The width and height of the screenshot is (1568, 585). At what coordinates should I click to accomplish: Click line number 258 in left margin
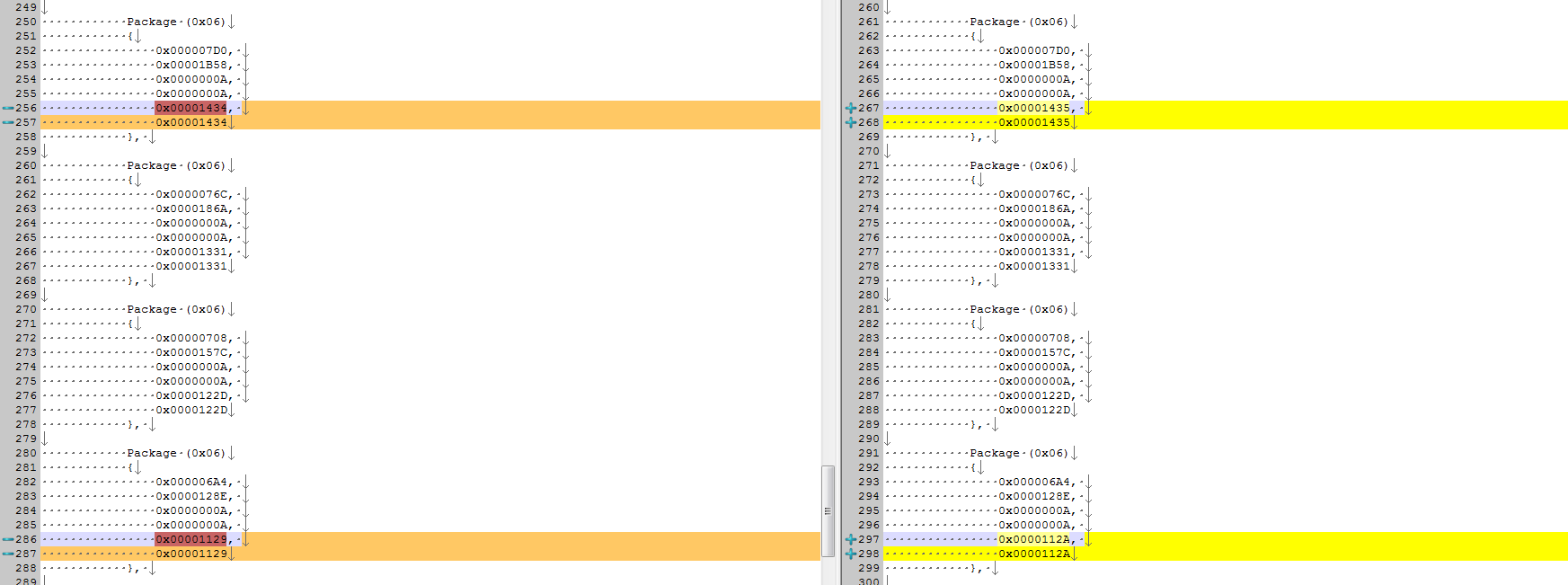(x=26, y=137)
